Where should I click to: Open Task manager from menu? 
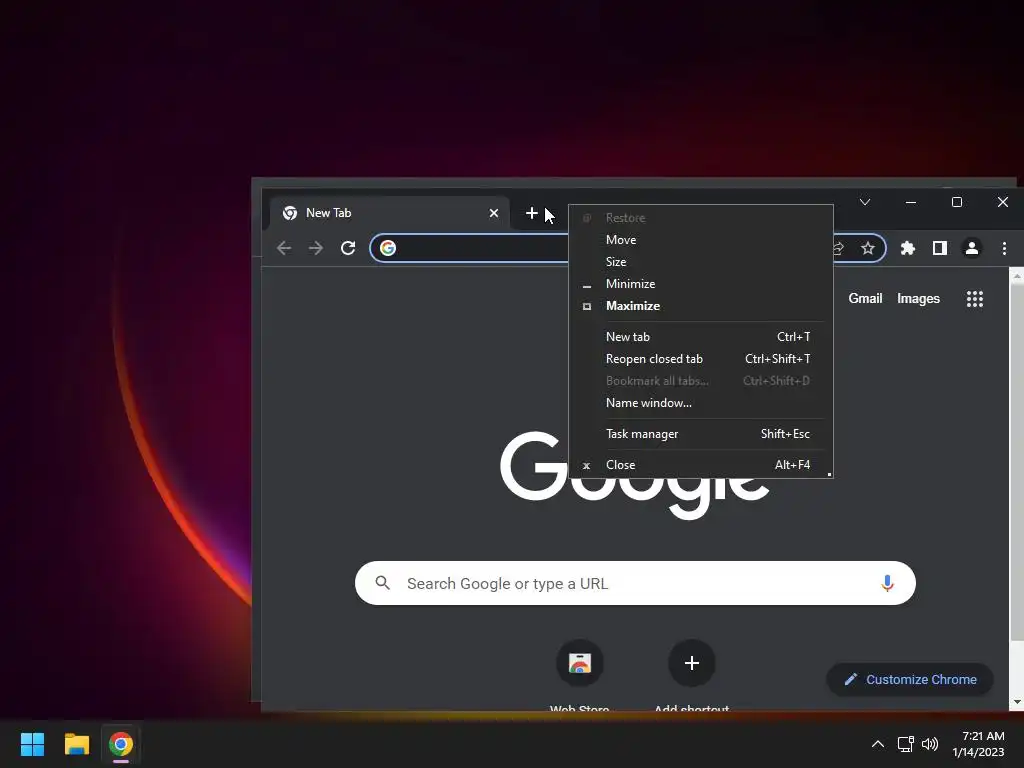pos(701,434)
